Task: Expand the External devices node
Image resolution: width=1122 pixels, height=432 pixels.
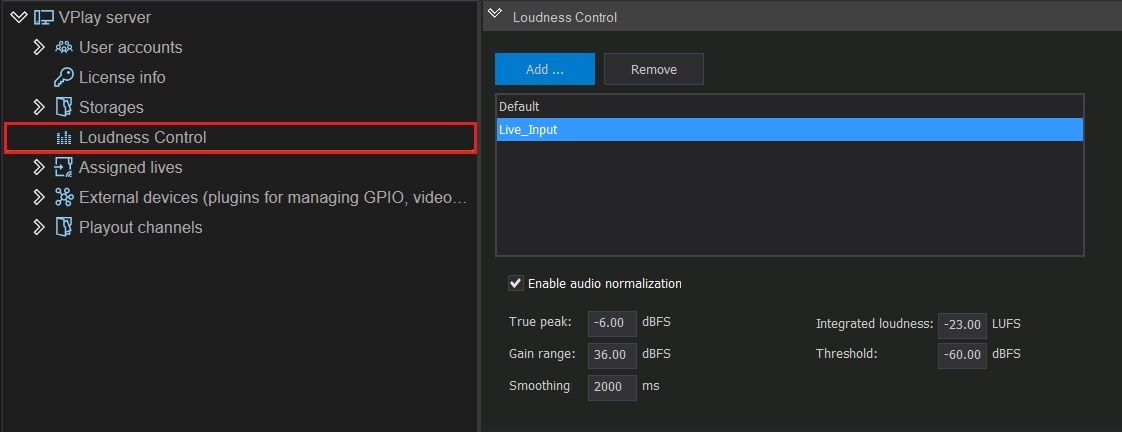Action: 39,197
